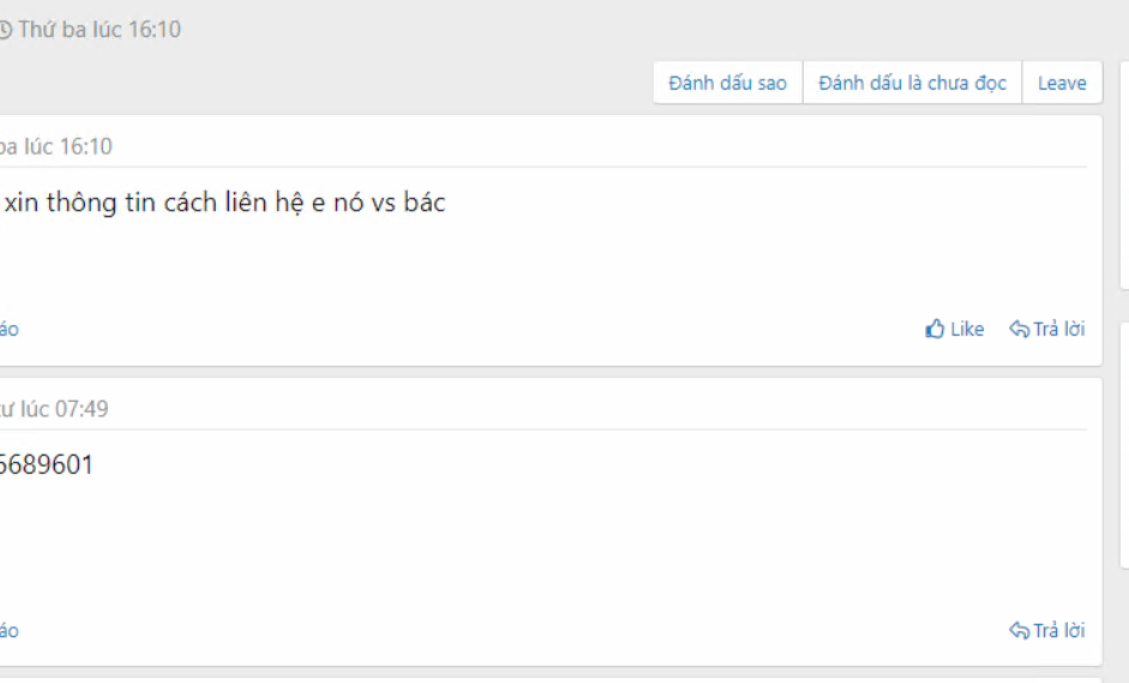Mark conversation unread via Đánh dấu là chưa đọc
This screenshot has height=683, width=1129.
912,83
